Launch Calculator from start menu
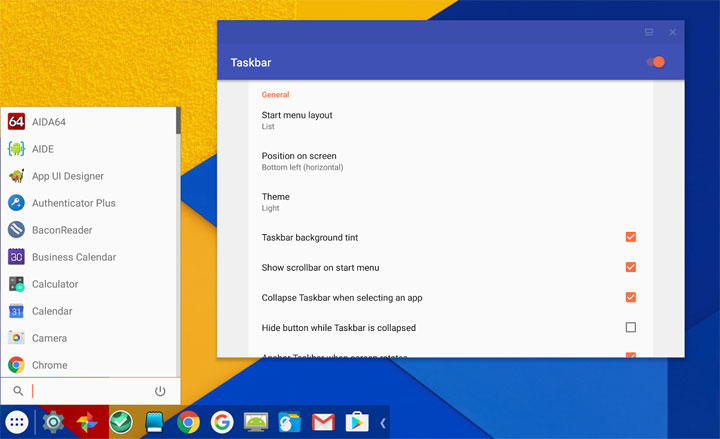 pyautogui.click(x=90, y=284)
